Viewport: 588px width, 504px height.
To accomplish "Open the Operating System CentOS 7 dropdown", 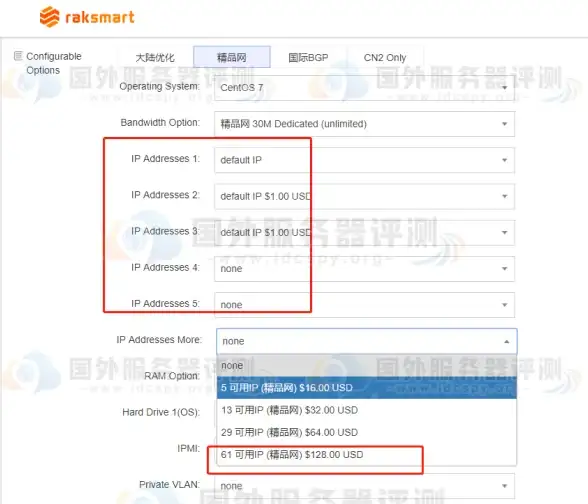I will [364, 88].
